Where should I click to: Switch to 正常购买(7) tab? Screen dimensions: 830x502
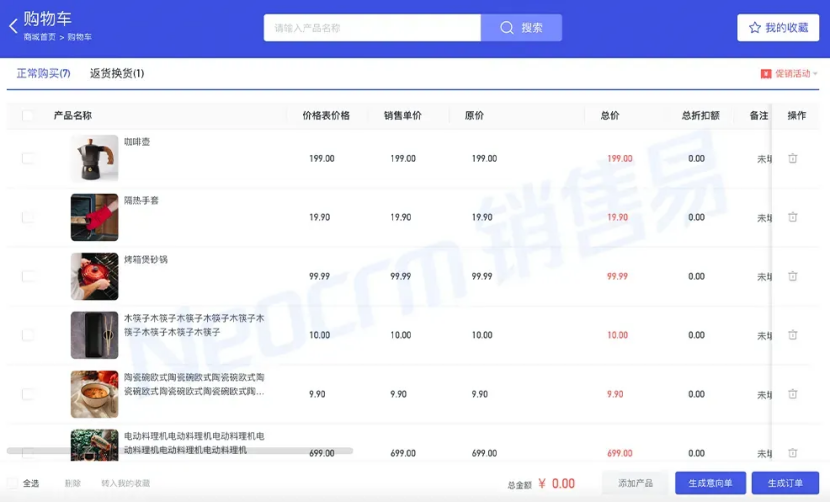(x=43, y=74)
